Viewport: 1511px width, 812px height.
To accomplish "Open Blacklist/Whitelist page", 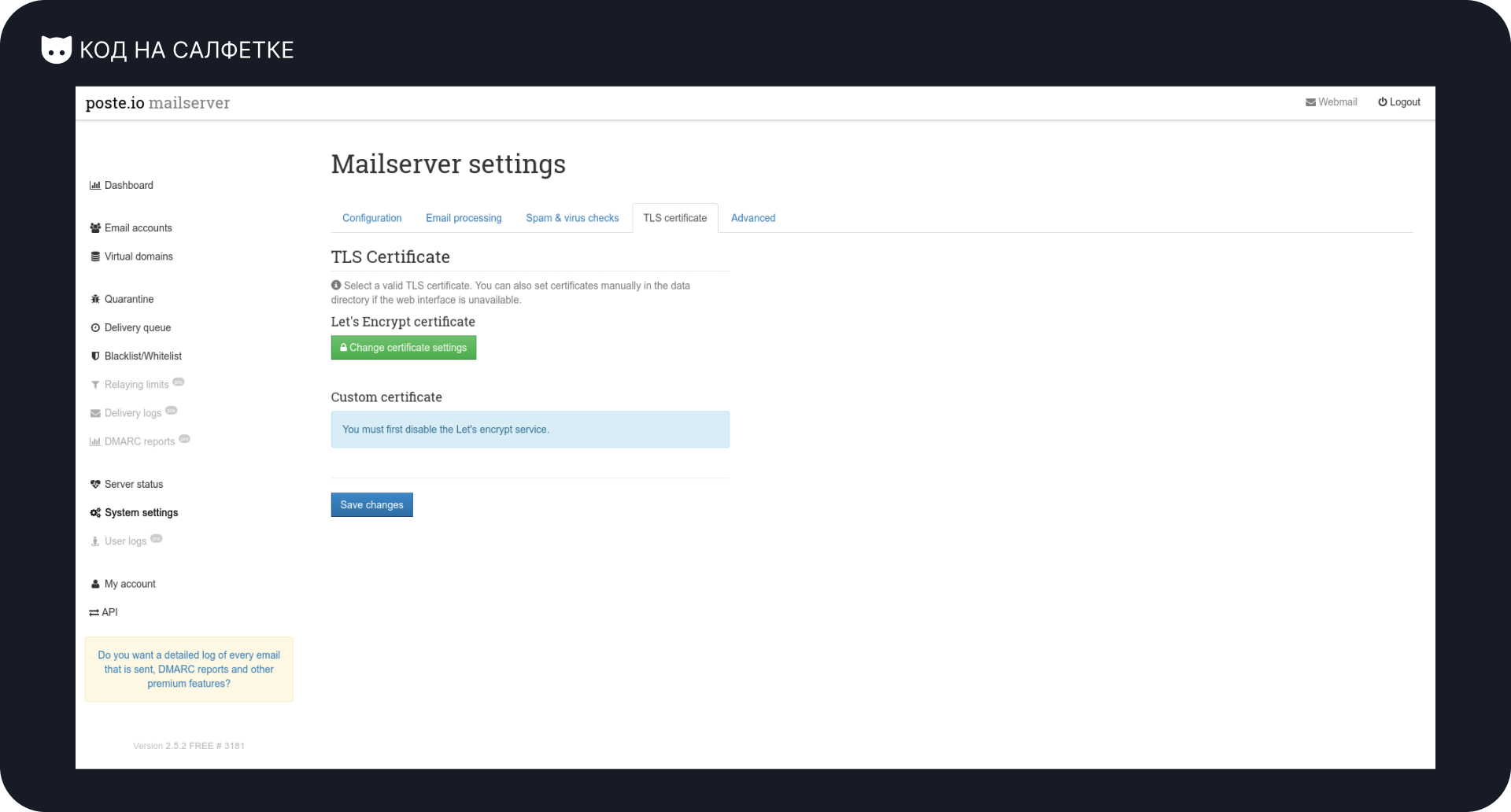I will 136,356.
